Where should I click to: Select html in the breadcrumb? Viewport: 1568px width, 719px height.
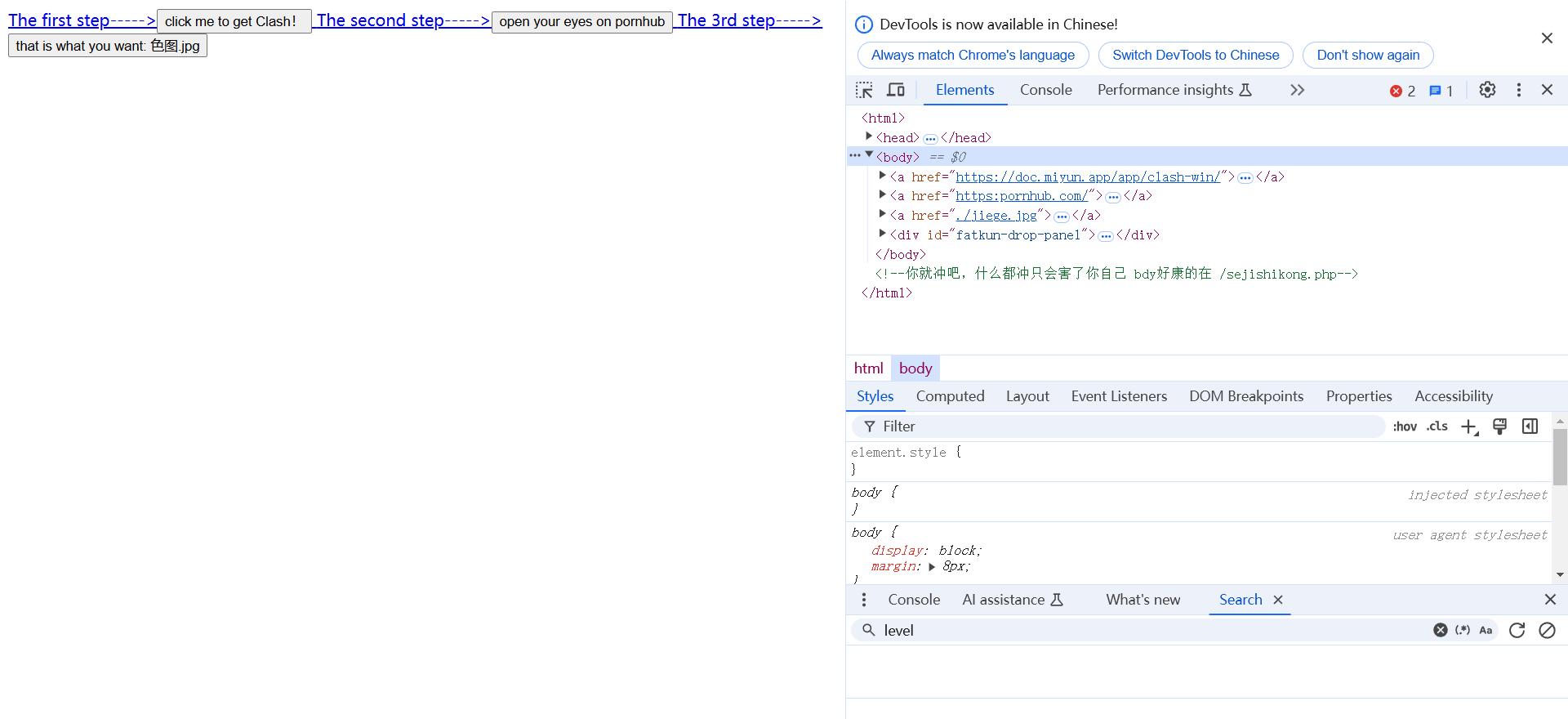click(868, 368)
